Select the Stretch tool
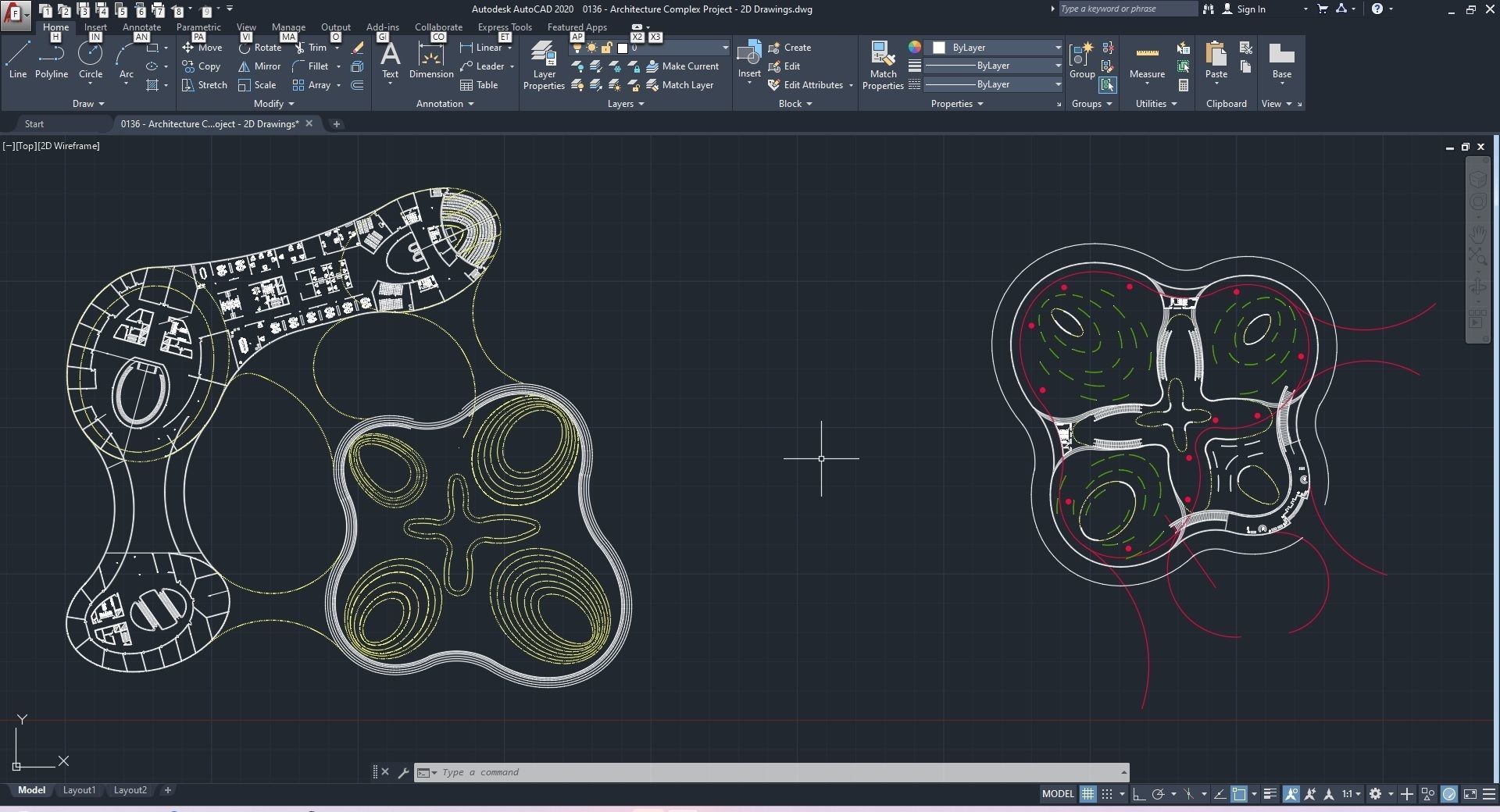Screen dimensions: 1500x812 click(x=205, y=85)
